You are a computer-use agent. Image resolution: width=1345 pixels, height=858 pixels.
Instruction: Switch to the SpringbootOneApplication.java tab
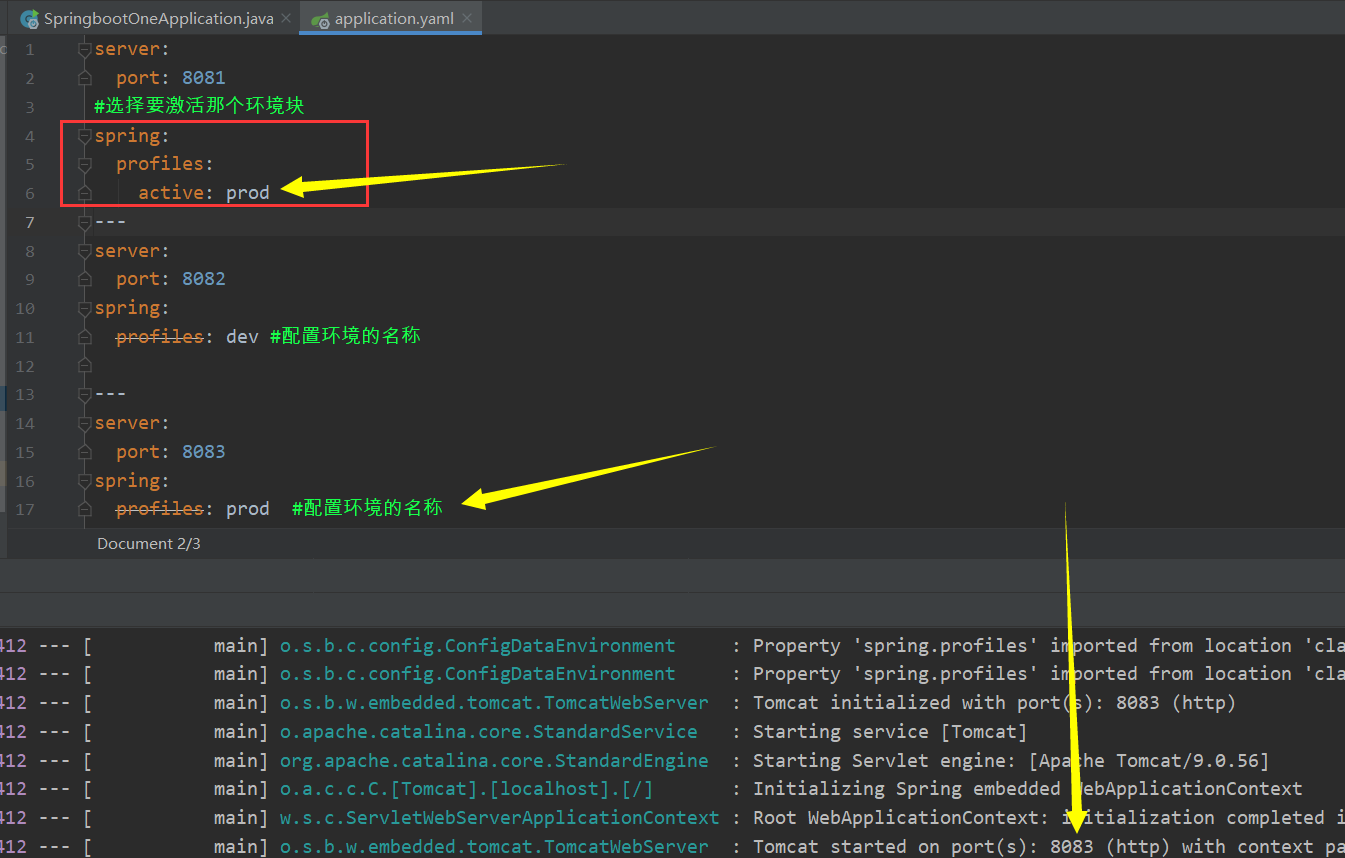tap(159, 19)
